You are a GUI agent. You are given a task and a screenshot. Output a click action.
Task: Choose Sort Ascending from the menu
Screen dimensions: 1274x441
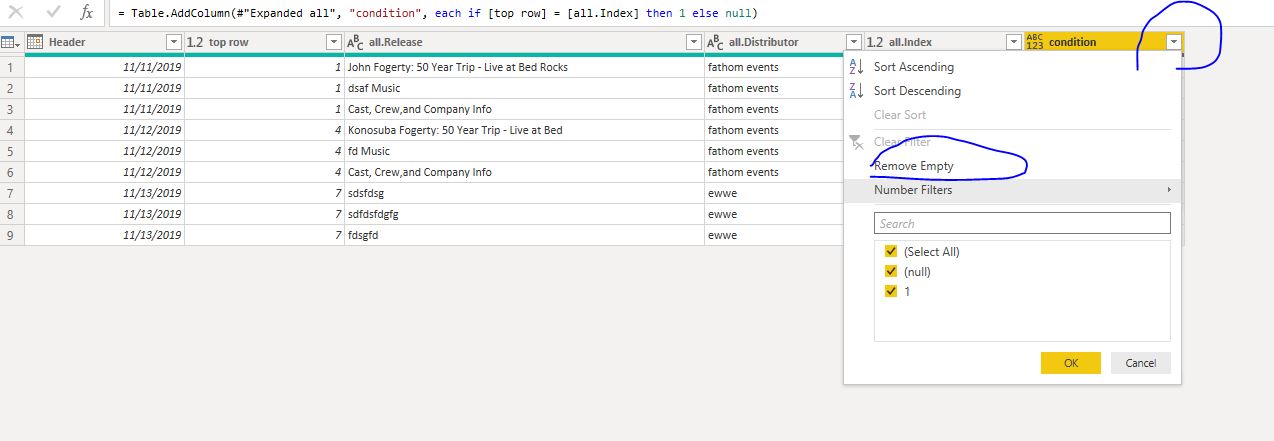click(x=914, y=67)
